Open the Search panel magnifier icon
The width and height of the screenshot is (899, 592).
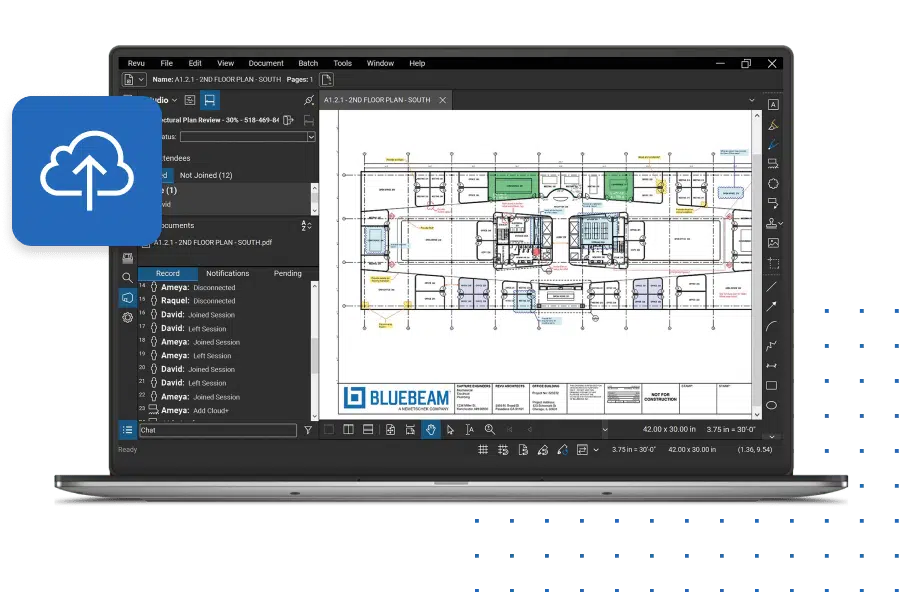pyautogui.click(x=127, y=278)
